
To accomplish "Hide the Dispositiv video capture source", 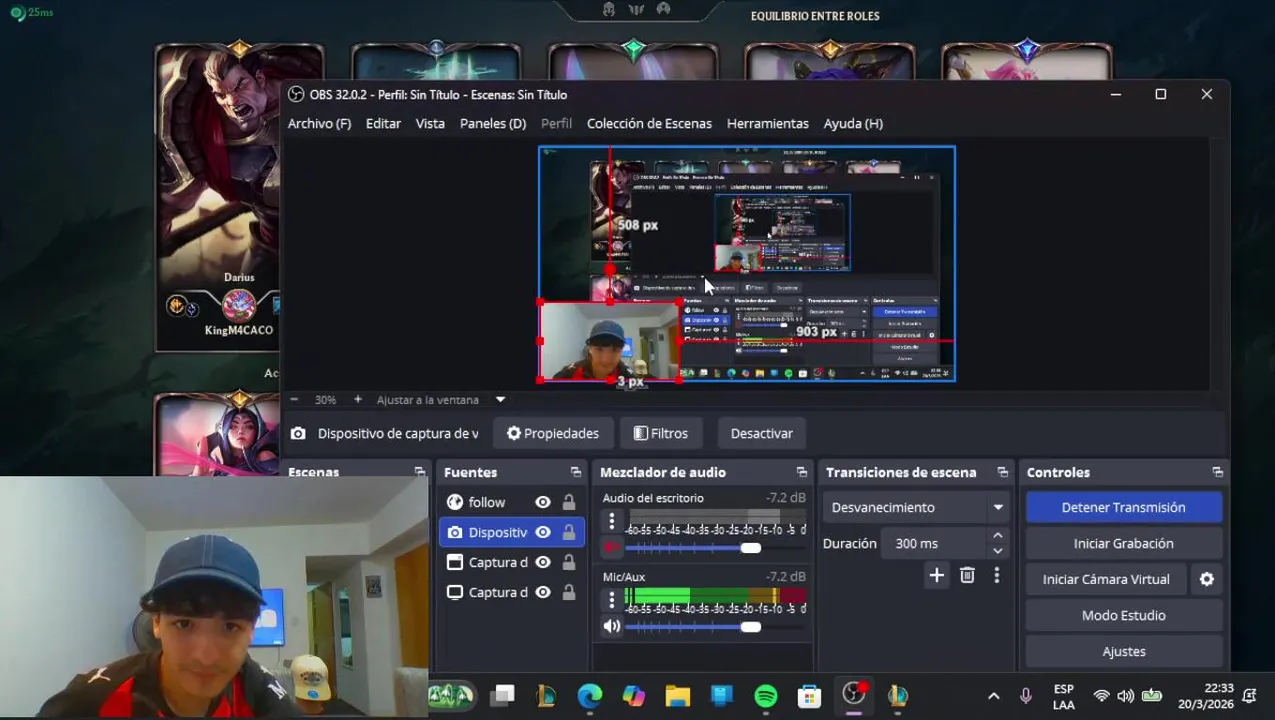I will (543, 532).
